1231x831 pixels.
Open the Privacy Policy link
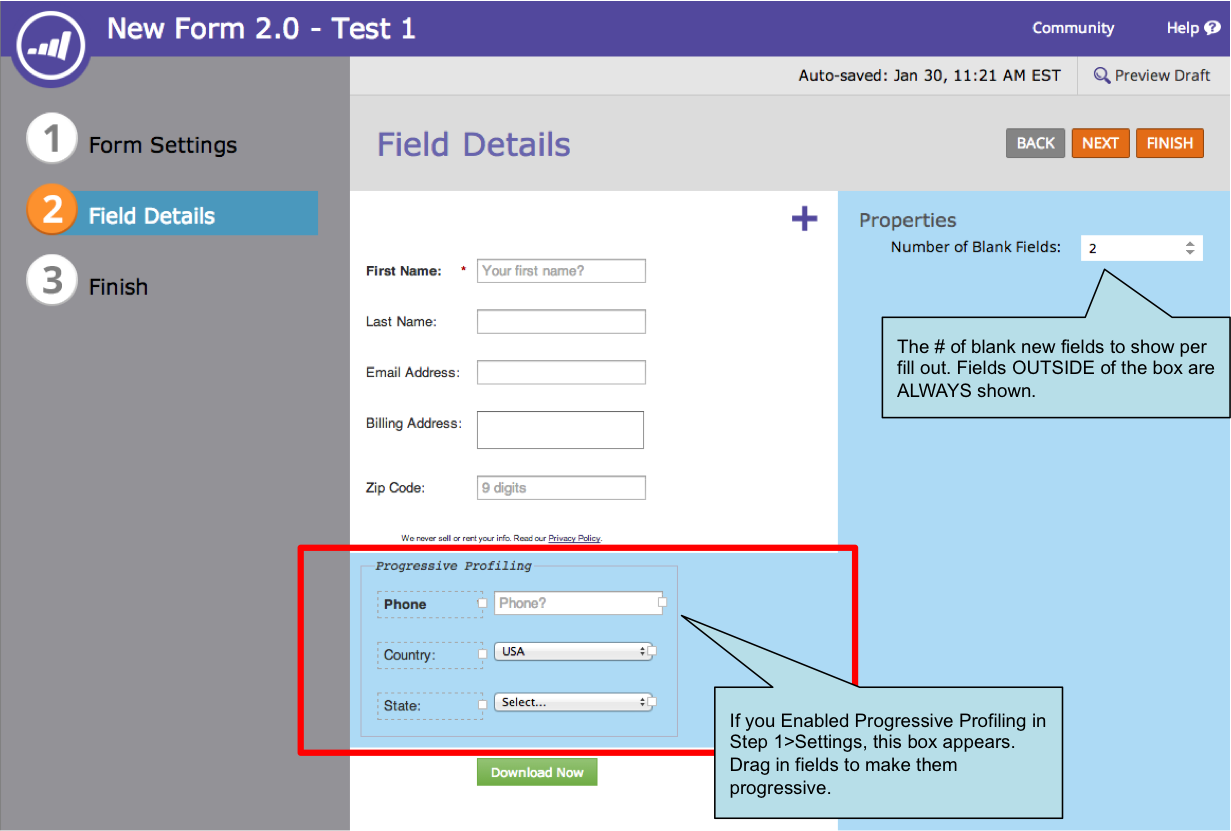tap(574, 538)
